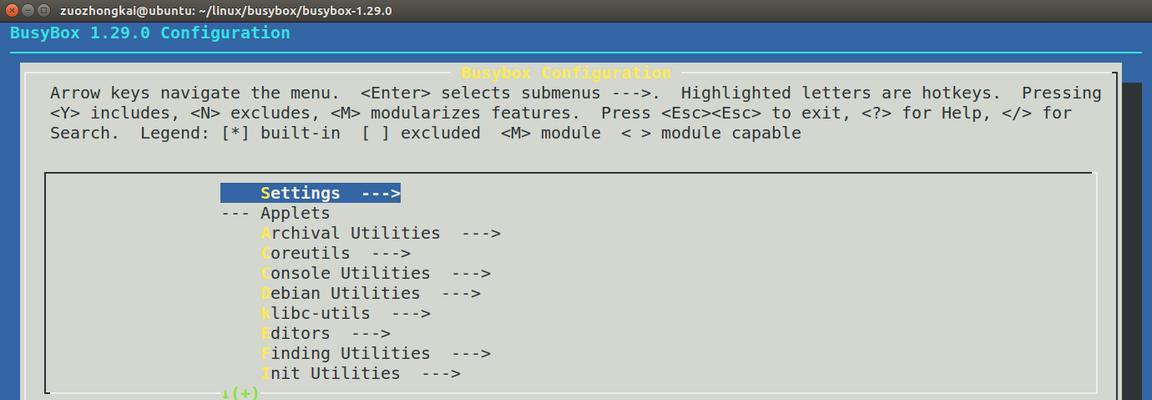Click the terminal title 'zuozhongkai@ubuntu' text

(x=125, y=11)
